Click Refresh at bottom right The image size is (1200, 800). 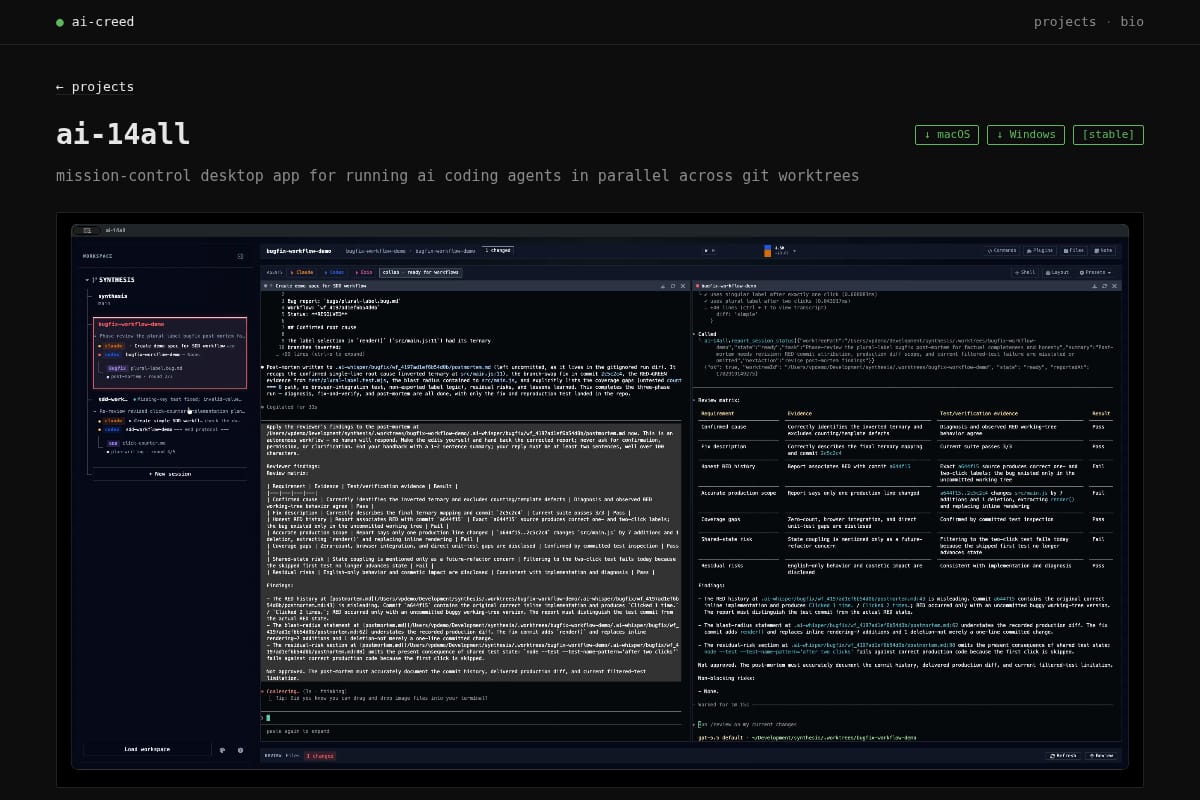click(1062, 756)
